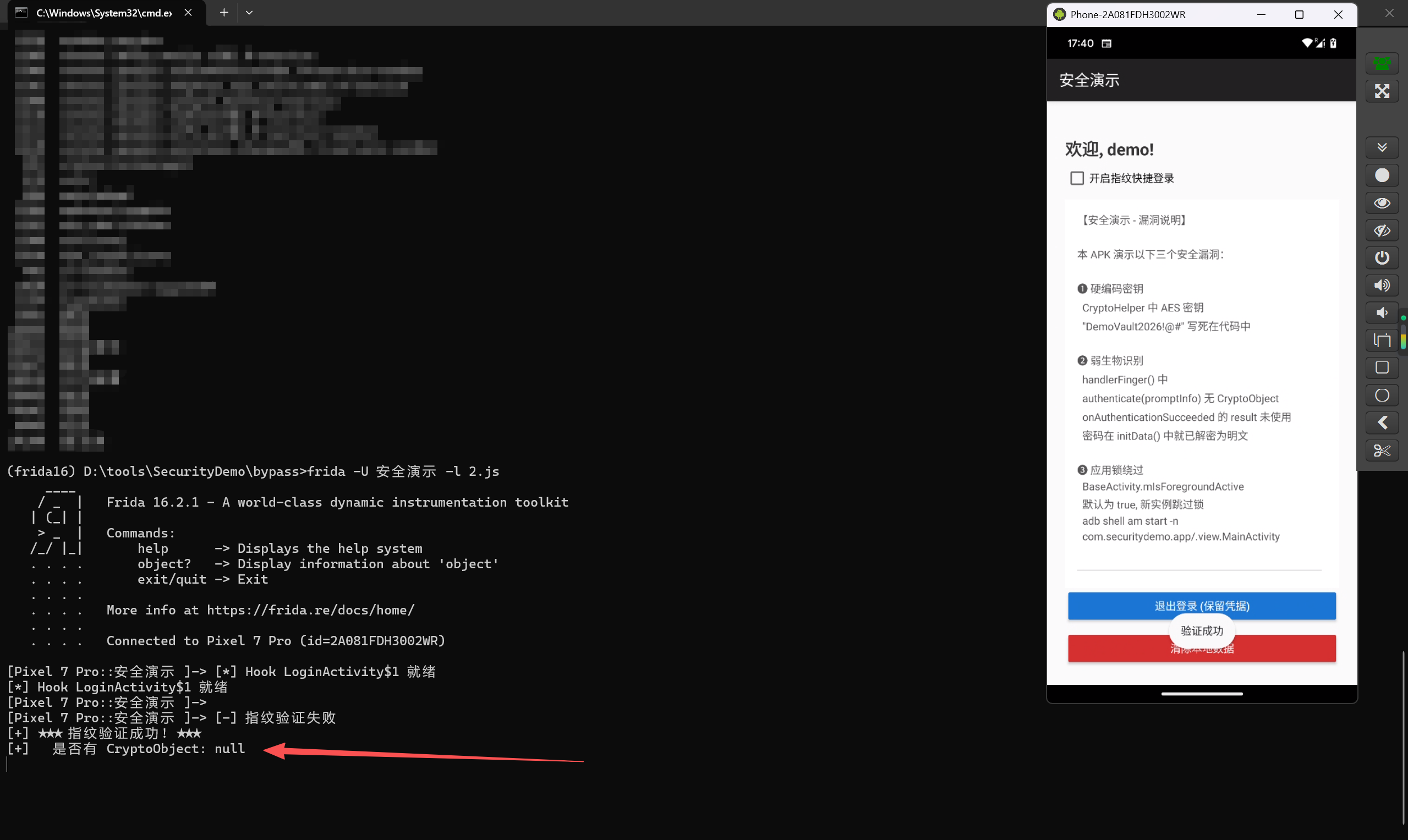Click the square app switch icon
This screenshot has height=840, width=1408.
tap(1382, 367)
